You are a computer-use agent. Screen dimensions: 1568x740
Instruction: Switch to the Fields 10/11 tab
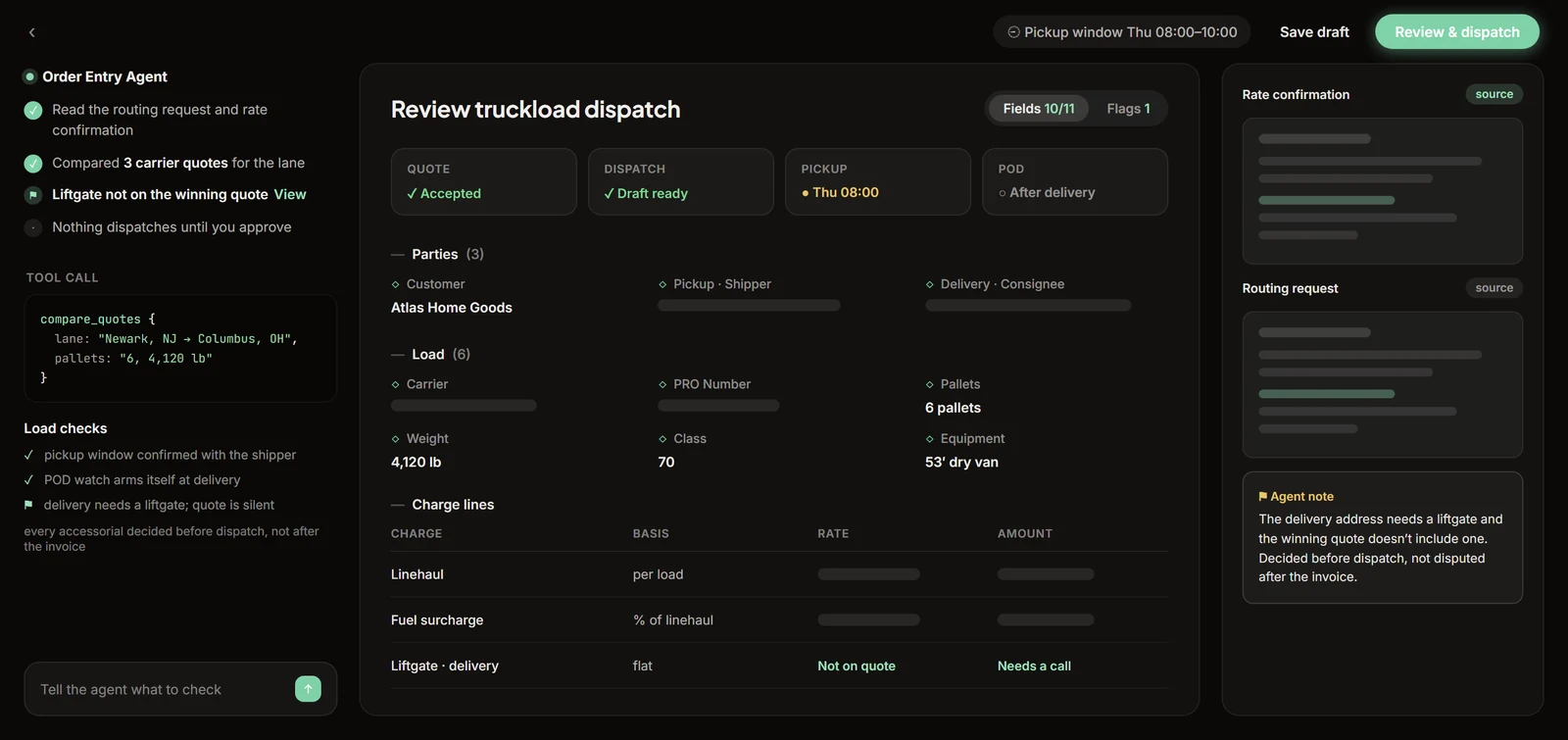point(1039,109)
